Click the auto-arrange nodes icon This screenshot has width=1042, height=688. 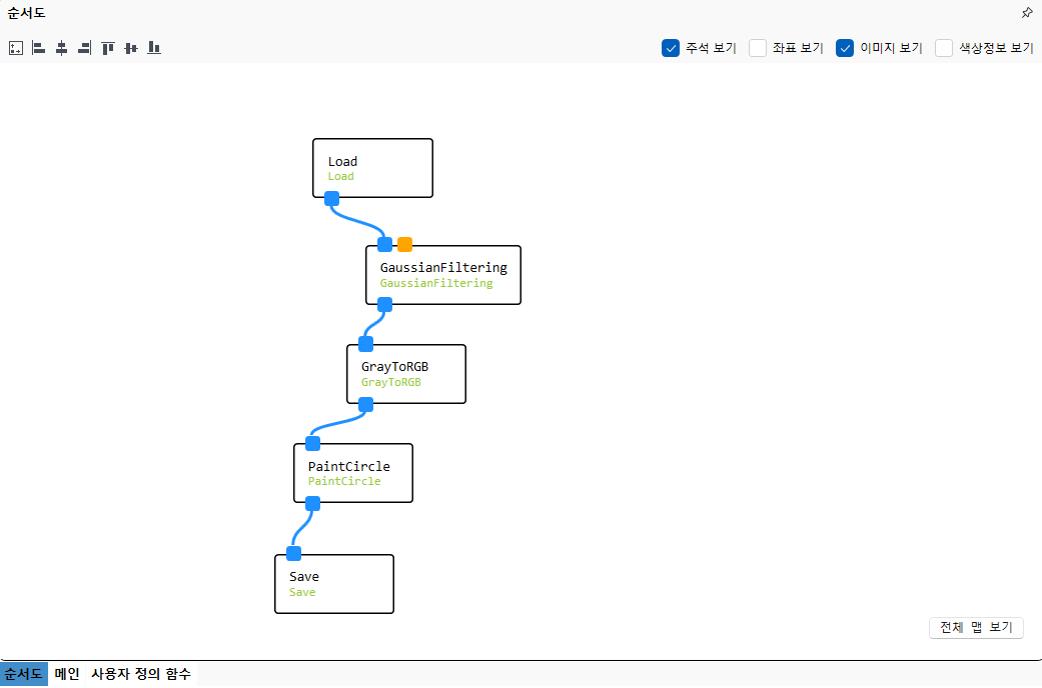click(15, 48)
